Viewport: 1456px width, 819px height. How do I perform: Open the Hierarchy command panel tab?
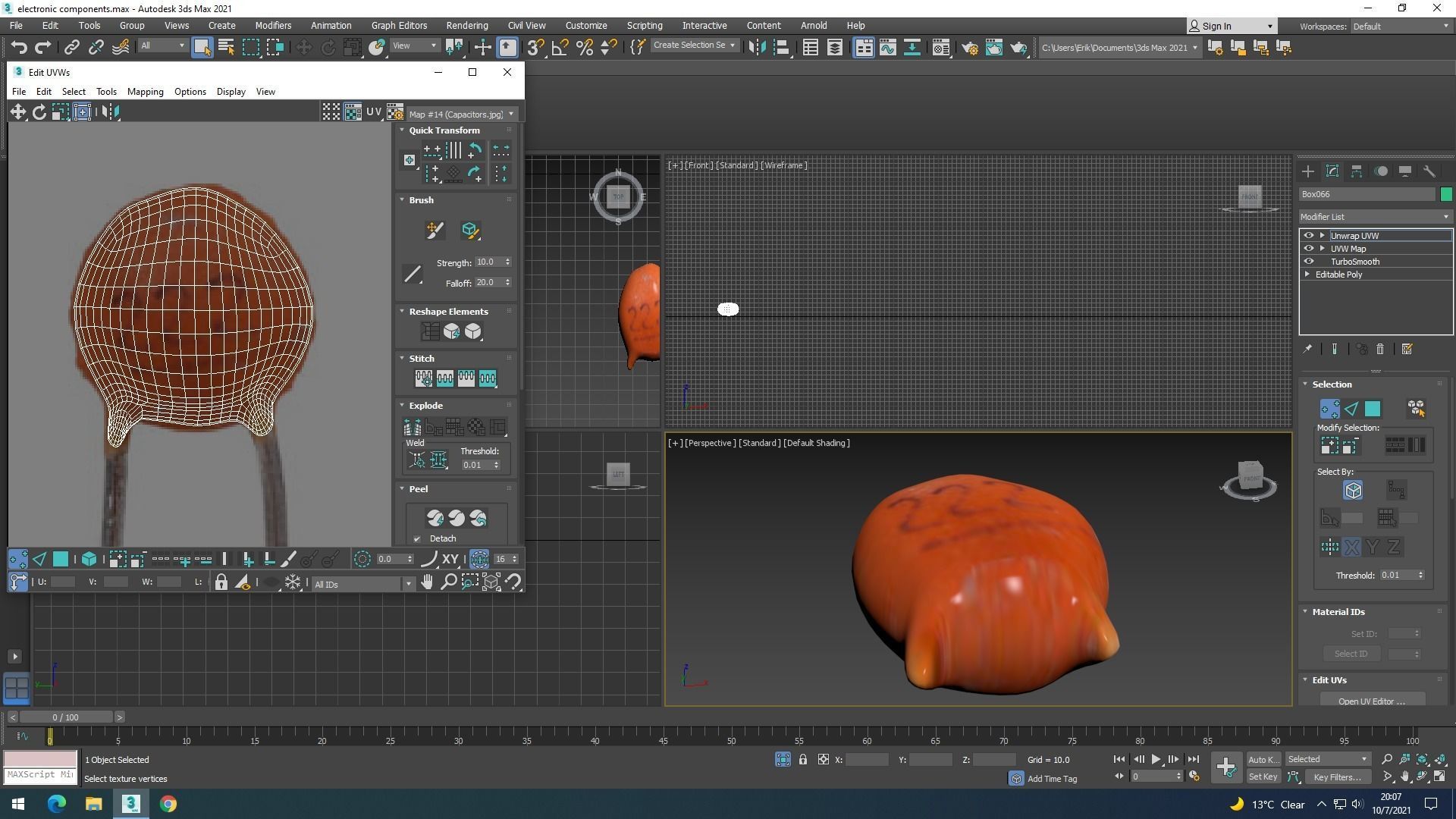coord(1357,171)
